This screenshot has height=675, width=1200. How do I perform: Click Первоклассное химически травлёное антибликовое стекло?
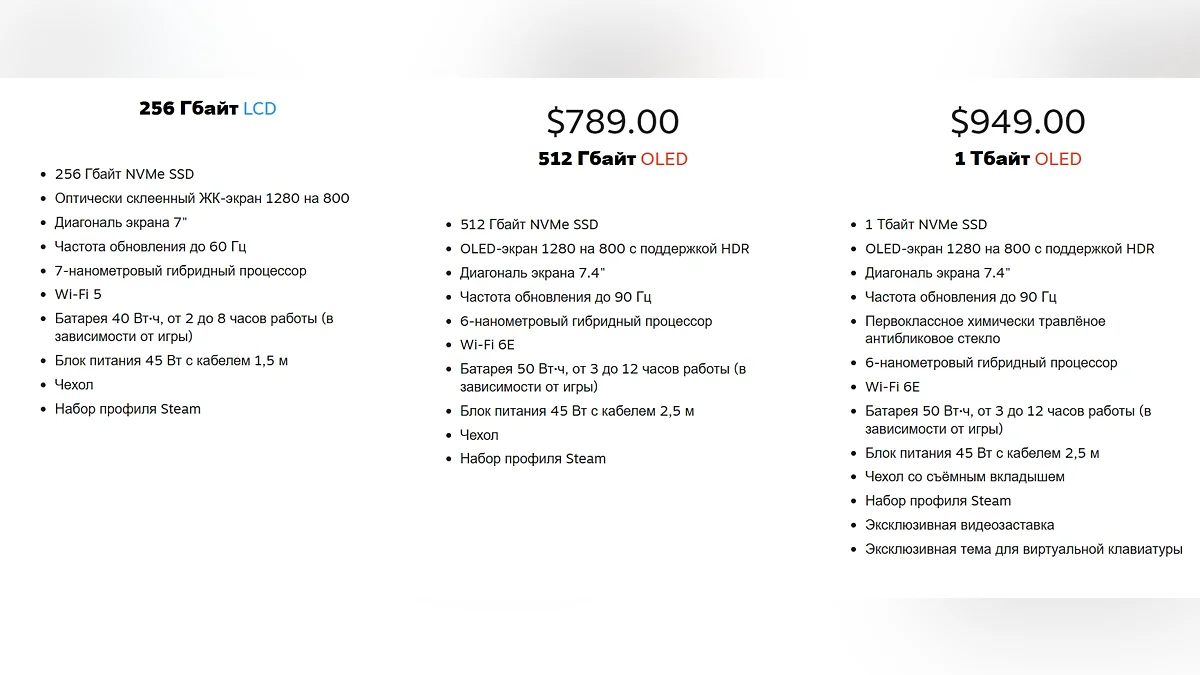[985, 330]
